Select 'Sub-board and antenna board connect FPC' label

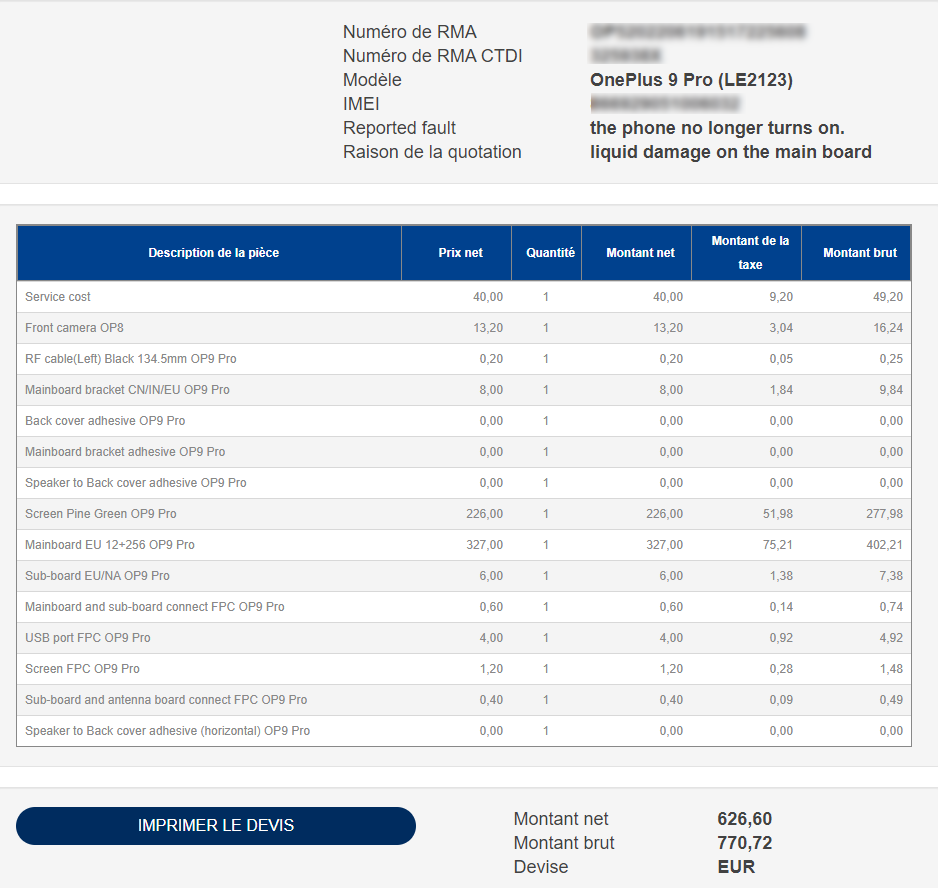pyautogui.click(x=166, y=700)
